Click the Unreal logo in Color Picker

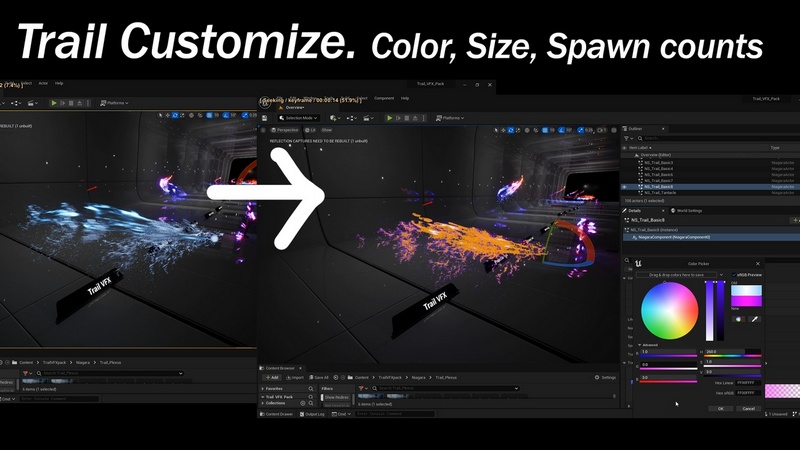(x=638, y=263)
